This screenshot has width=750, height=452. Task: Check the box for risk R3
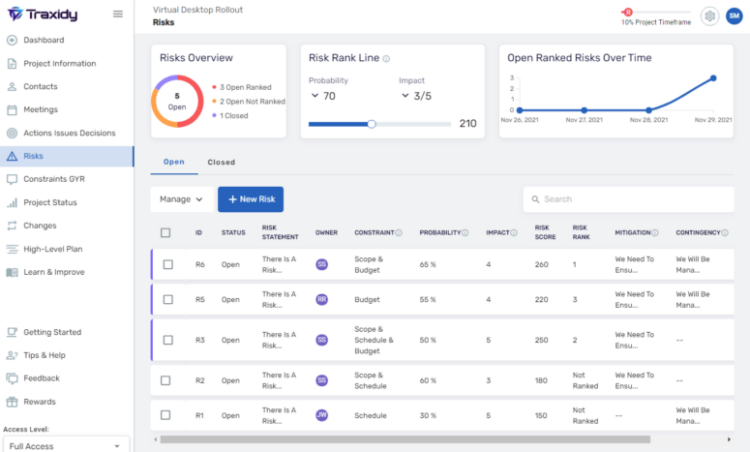pyautogui.click(x=168, y=340)
